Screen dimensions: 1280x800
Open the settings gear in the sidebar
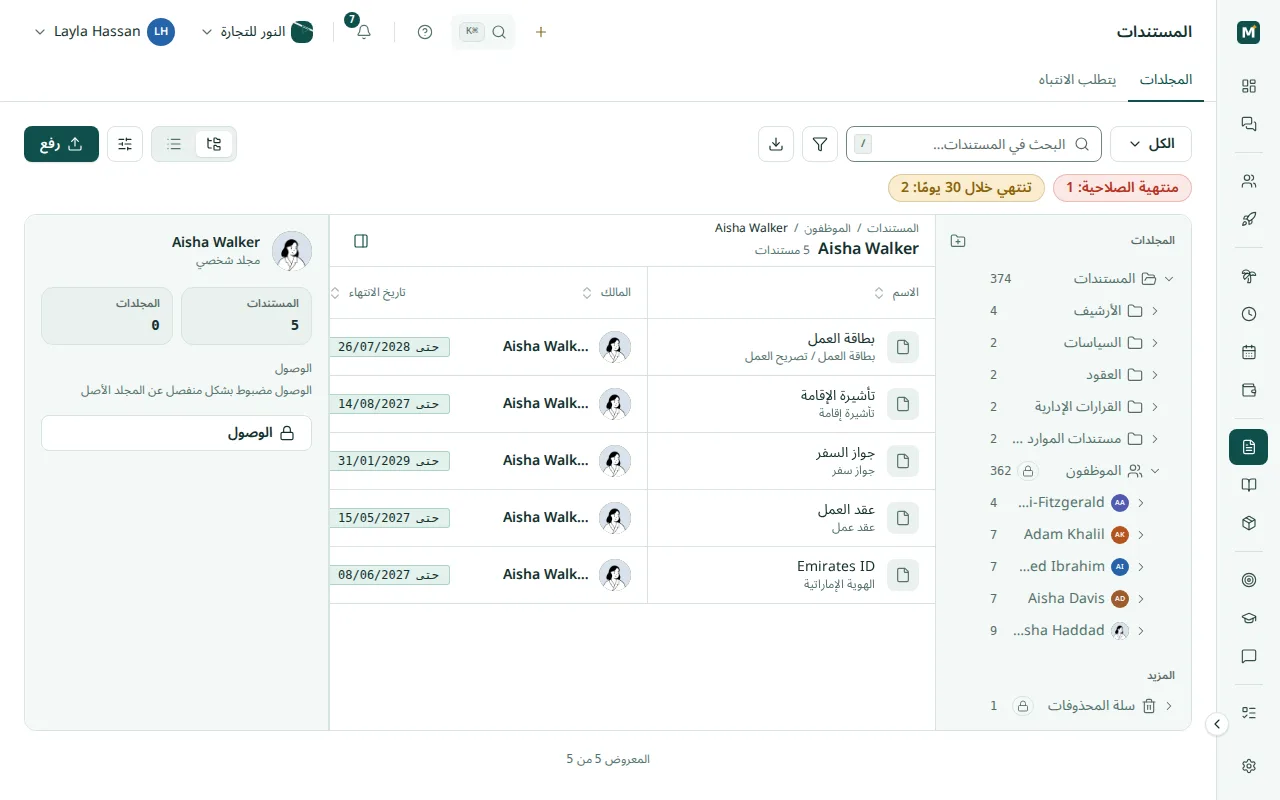pos(1248,766)
